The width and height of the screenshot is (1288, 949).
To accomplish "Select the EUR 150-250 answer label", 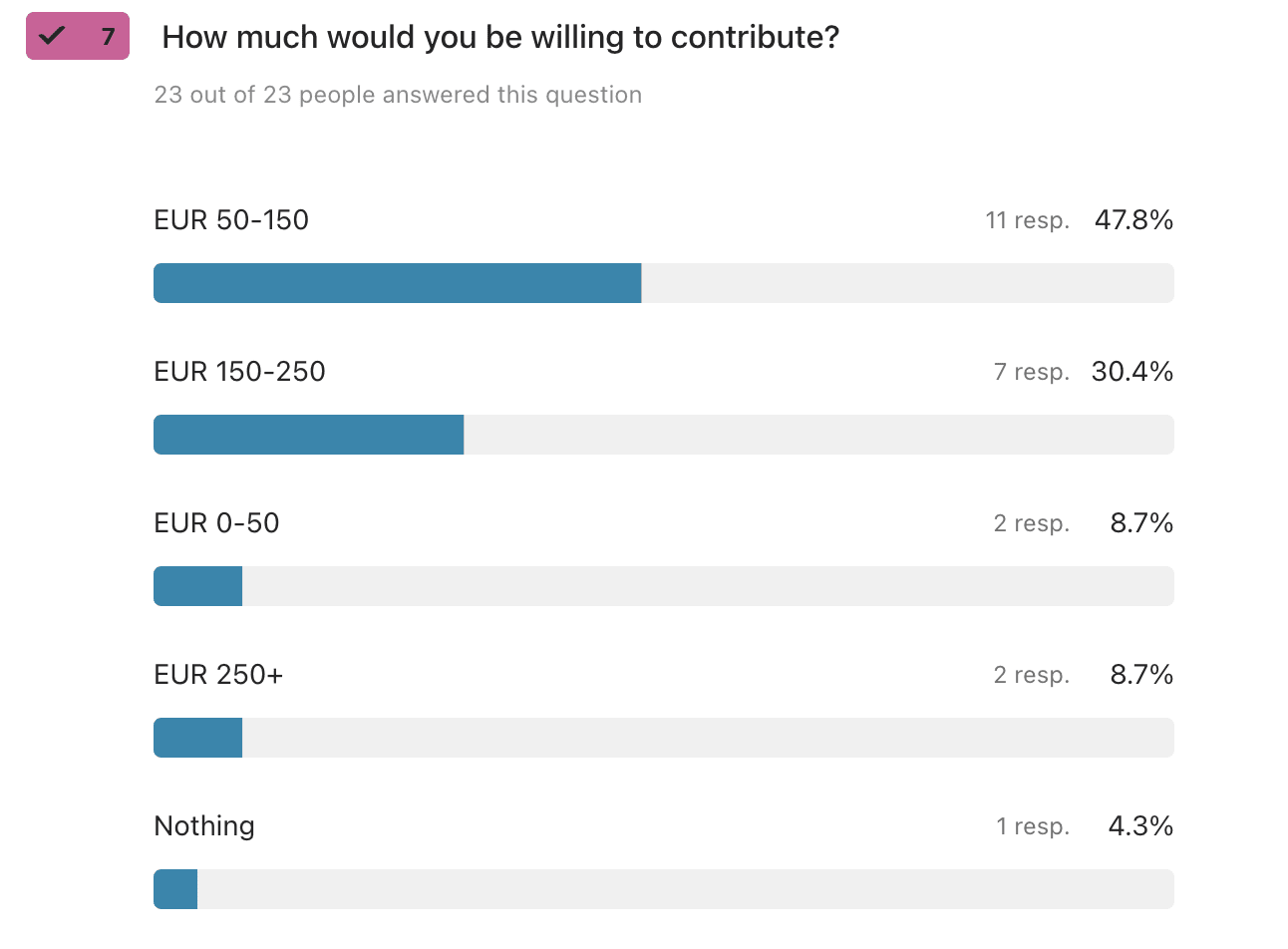I will coord(239,372).
